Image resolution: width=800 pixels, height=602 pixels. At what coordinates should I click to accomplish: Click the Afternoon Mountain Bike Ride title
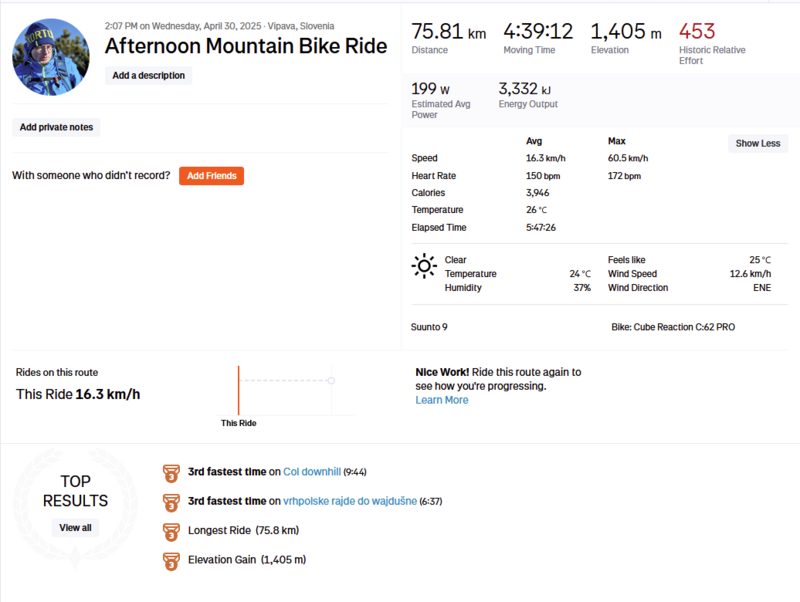(245, 46)
